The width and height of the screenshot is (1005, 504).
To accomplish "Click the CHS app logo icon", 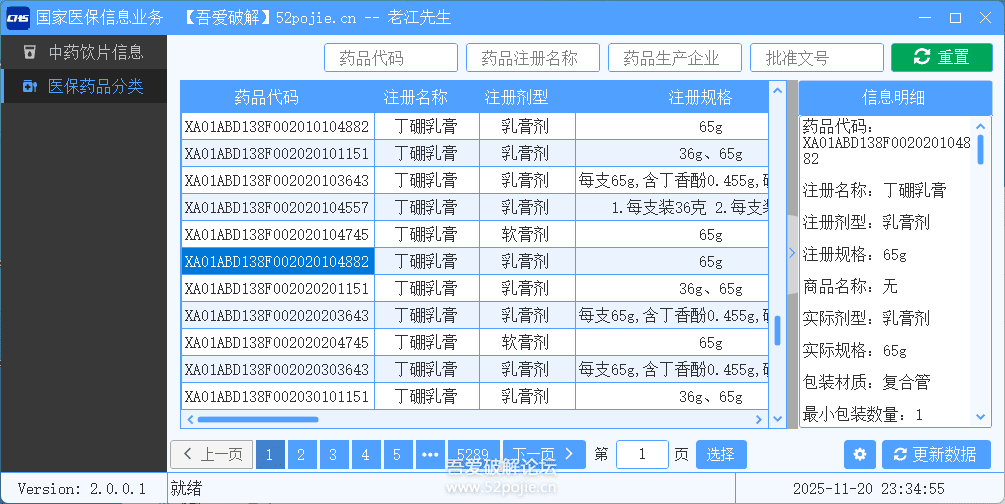I will (17, 17).
